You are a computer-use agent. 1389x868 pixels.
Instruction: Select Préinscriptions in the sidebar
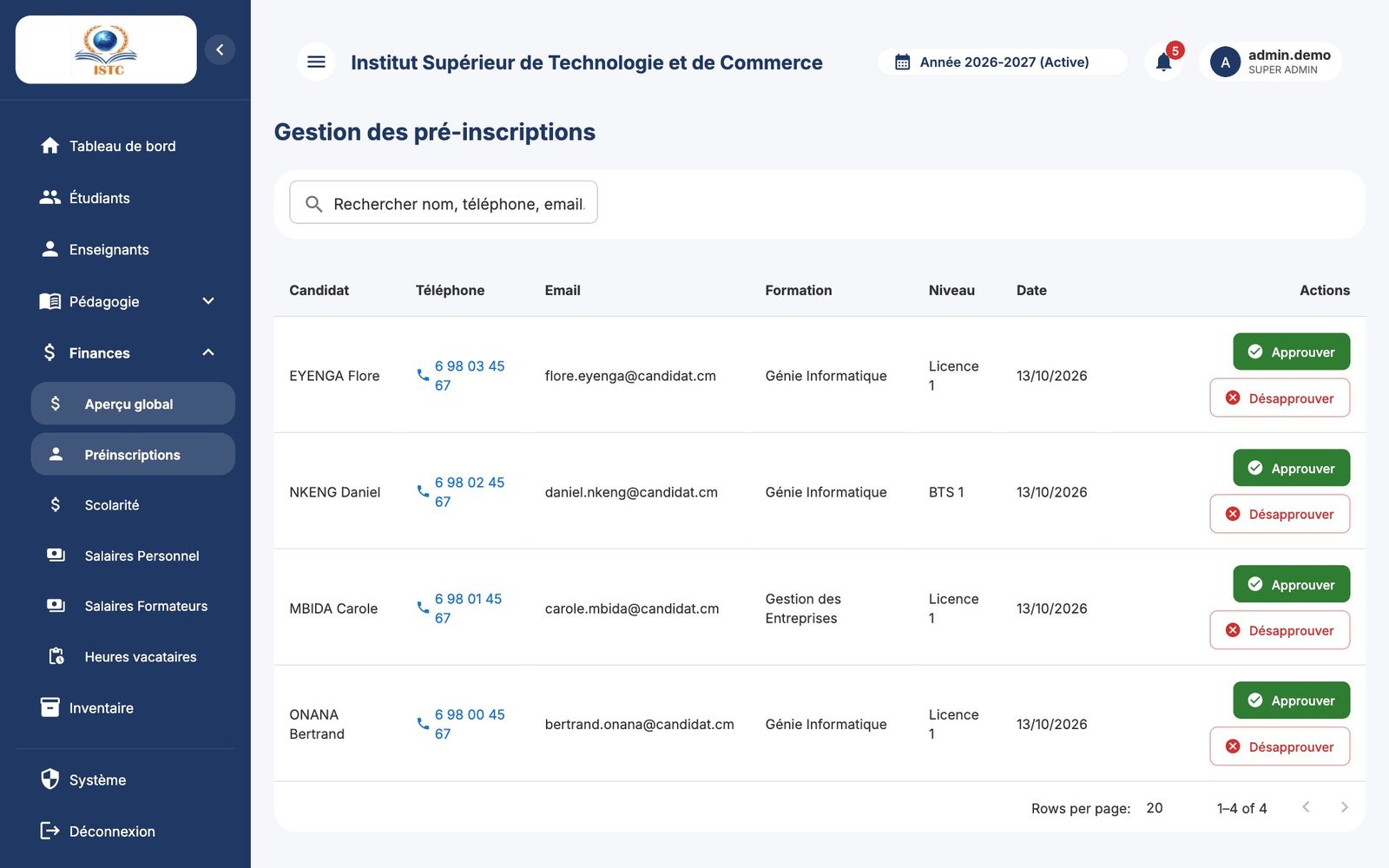pyautogui.click(x=133, y=454)
